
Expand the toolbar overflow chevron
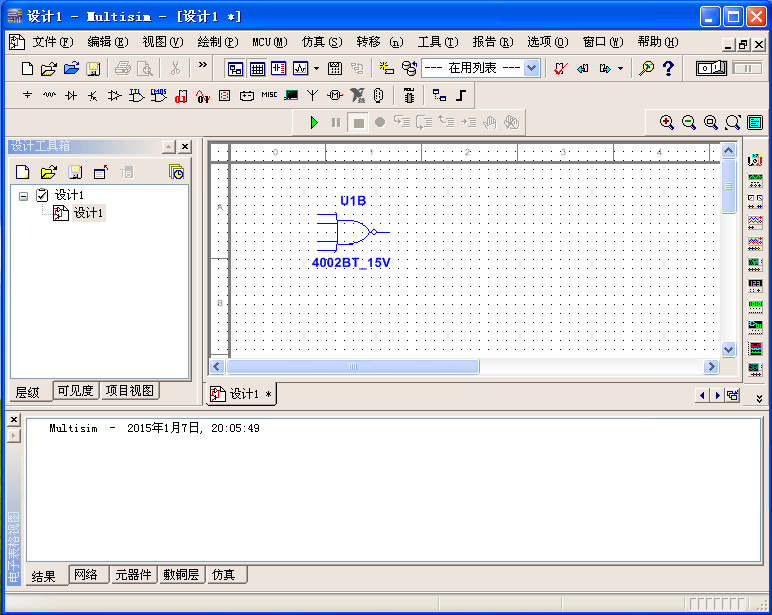click(202, 65)
